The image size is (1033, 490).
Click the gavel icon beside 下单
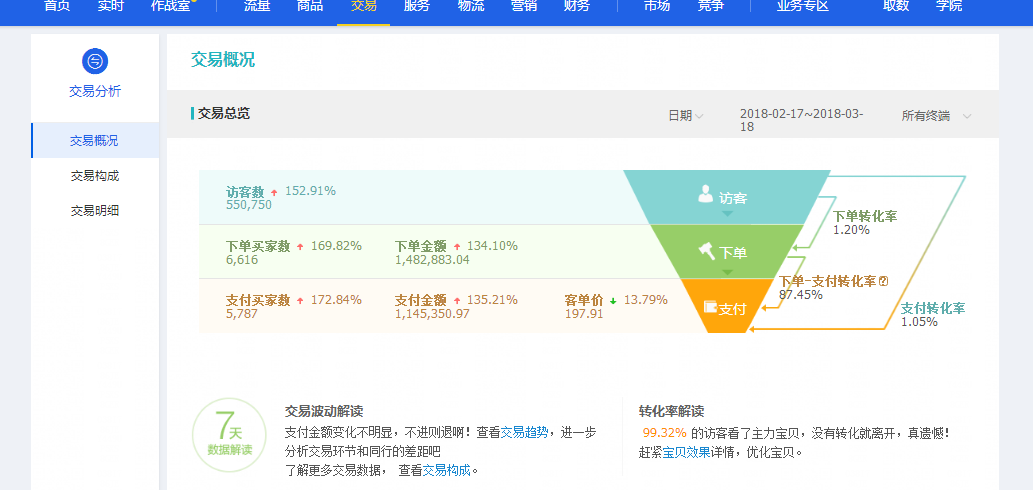click(707, 251)
